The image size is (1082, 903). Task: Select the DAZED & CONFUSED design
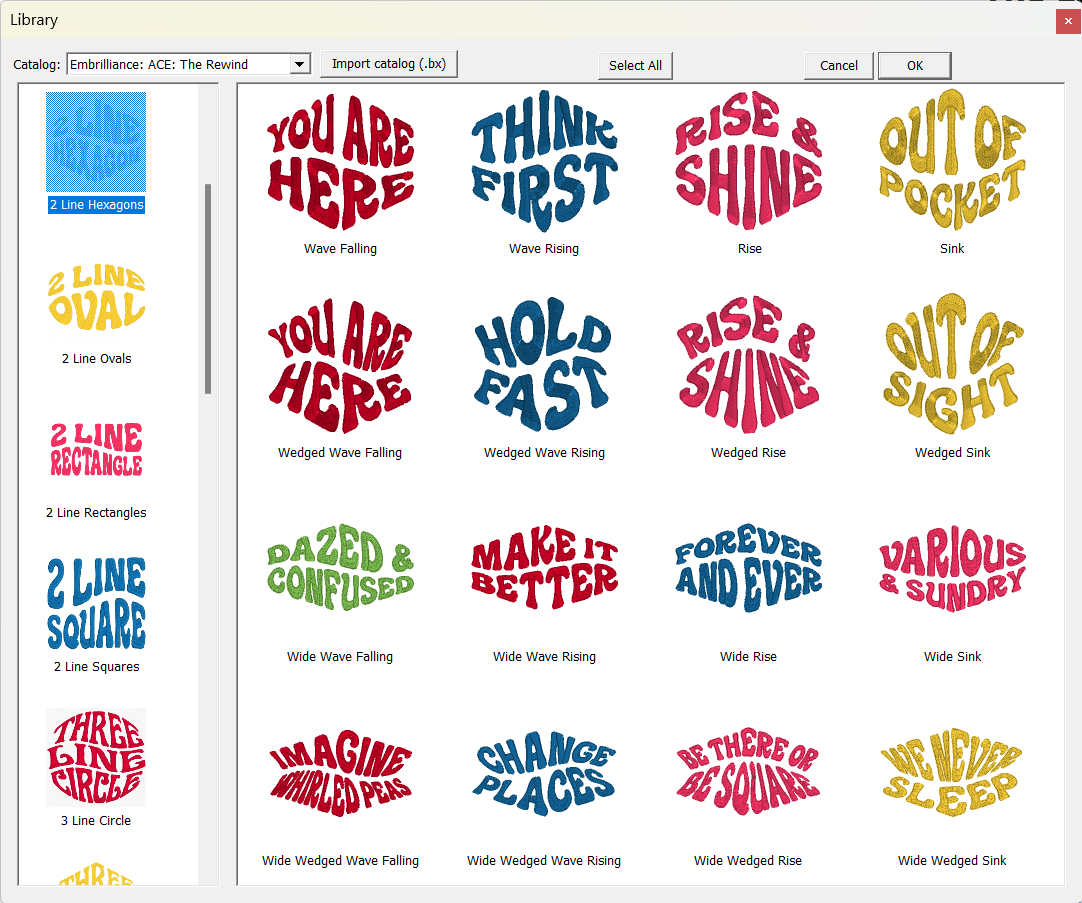coord(340,565)
